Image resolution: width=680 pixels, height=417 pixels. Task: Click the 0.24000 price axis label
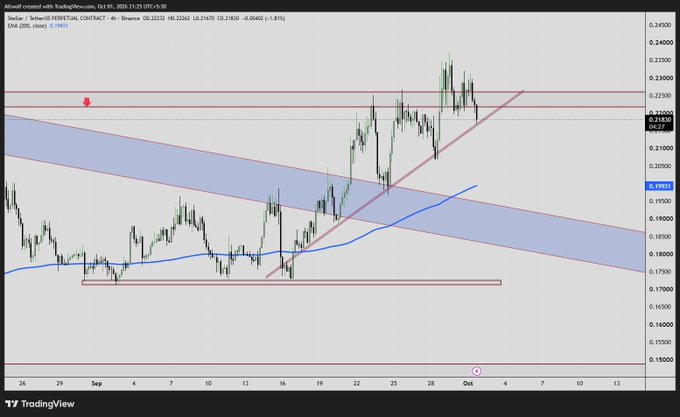point(660,42)
